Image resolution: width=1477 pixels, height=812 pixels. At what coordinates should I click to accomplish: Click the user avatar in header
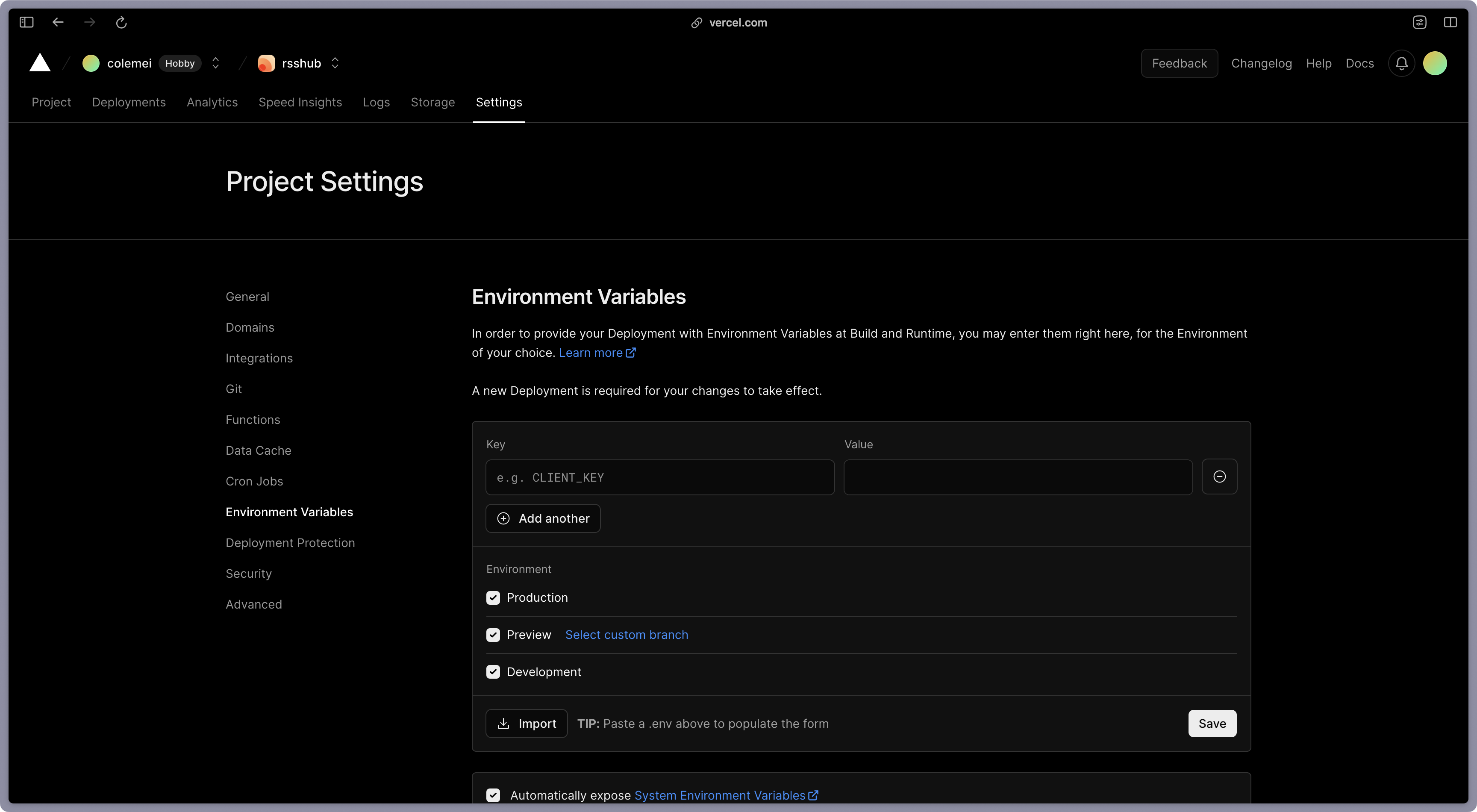click(x=1435, y=63)
